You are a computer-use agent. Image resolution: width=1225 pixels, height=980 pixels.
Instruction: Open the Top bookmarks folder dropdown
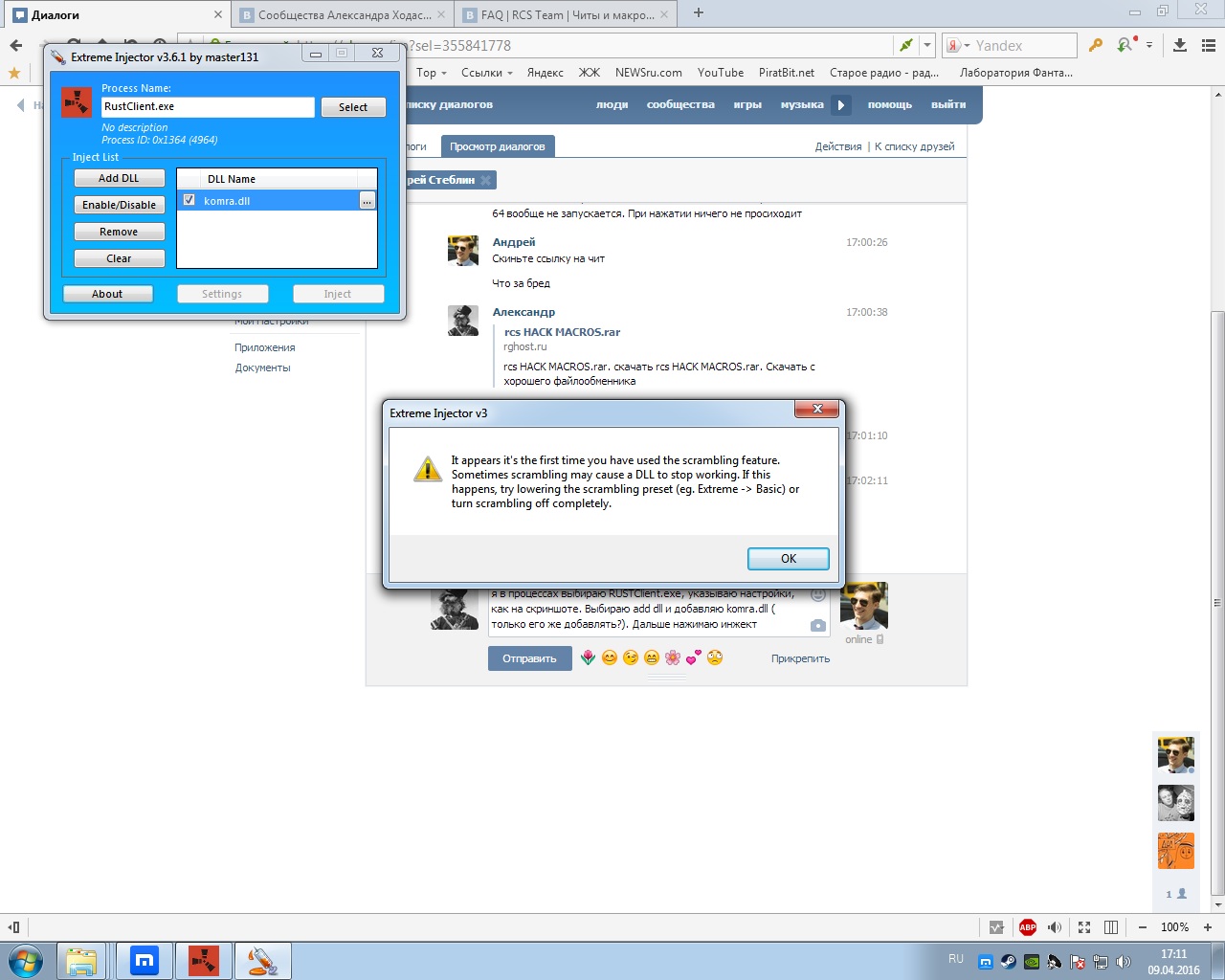pyautogui.click(x=431, y=73)
